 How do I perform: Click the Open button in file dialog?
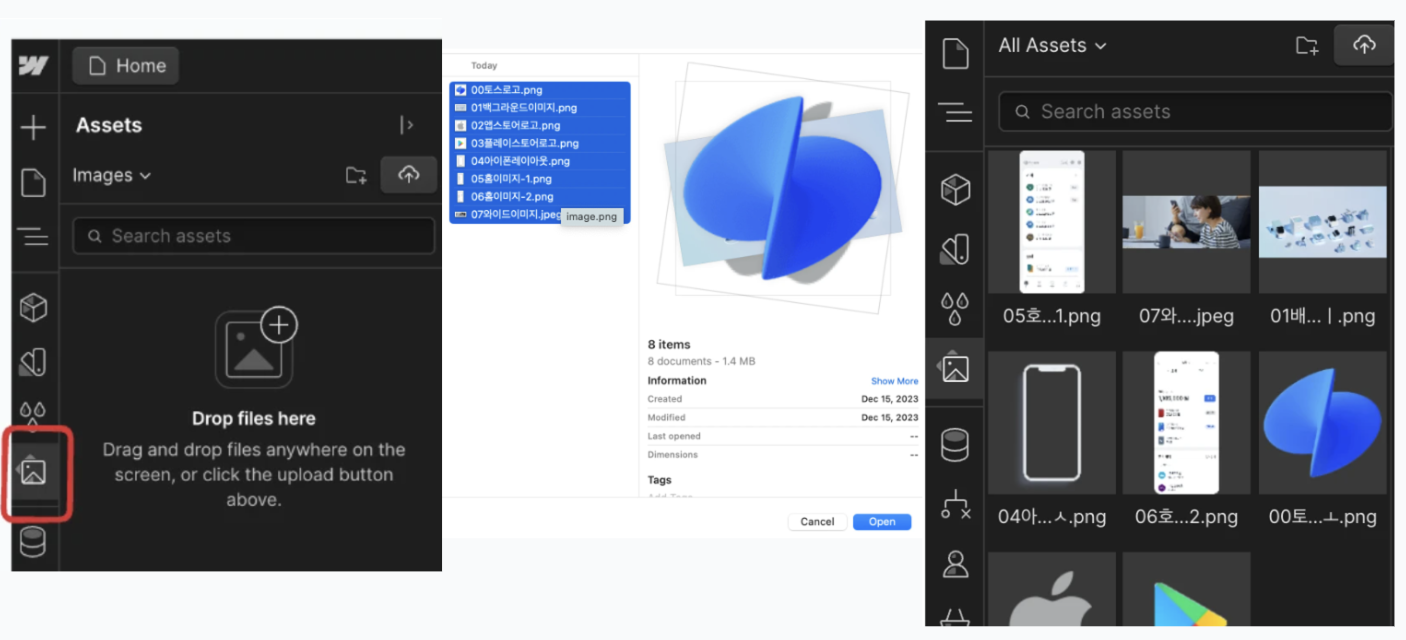882,522
